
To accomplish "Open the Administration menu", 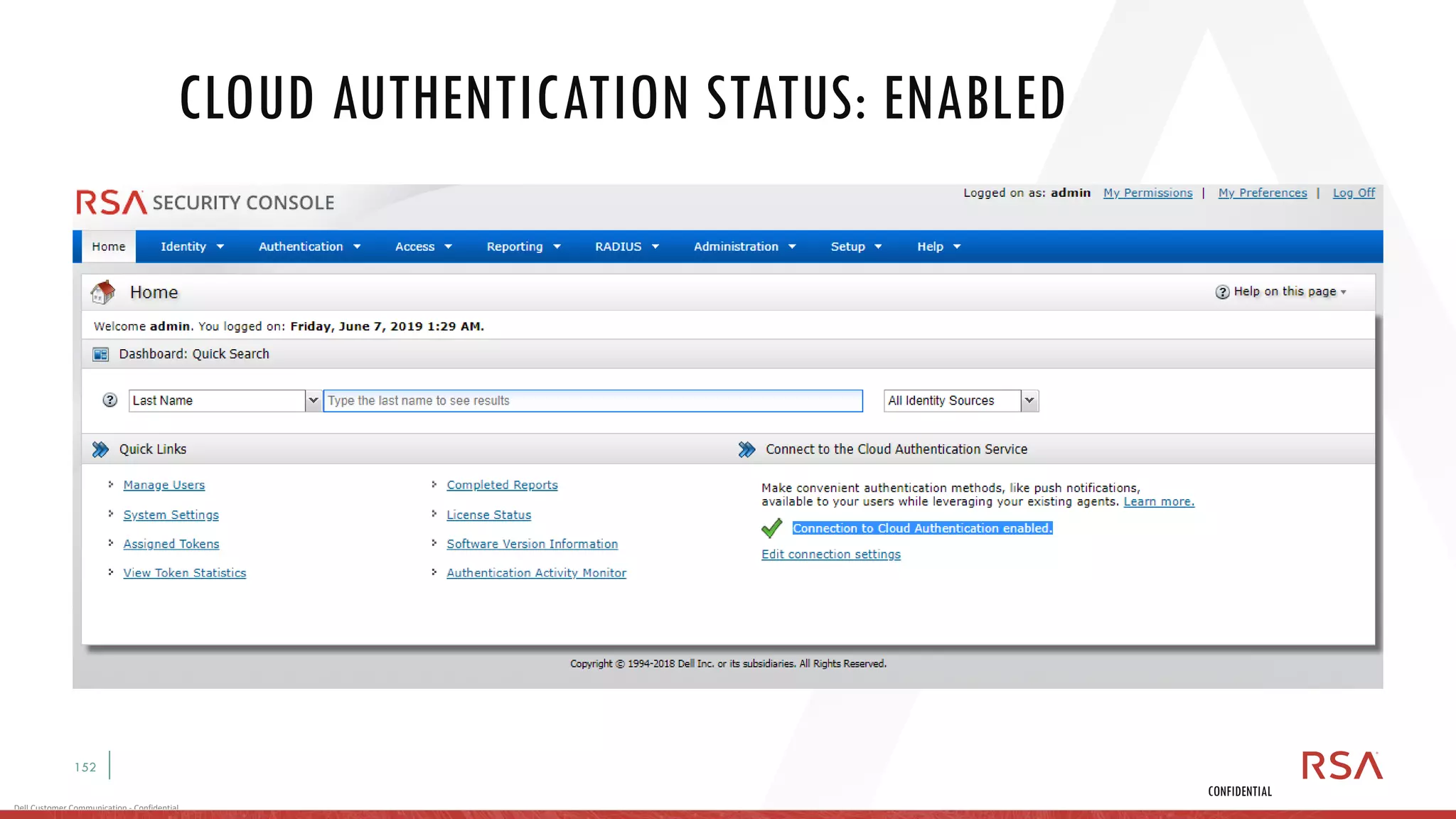I will point(736,247).
